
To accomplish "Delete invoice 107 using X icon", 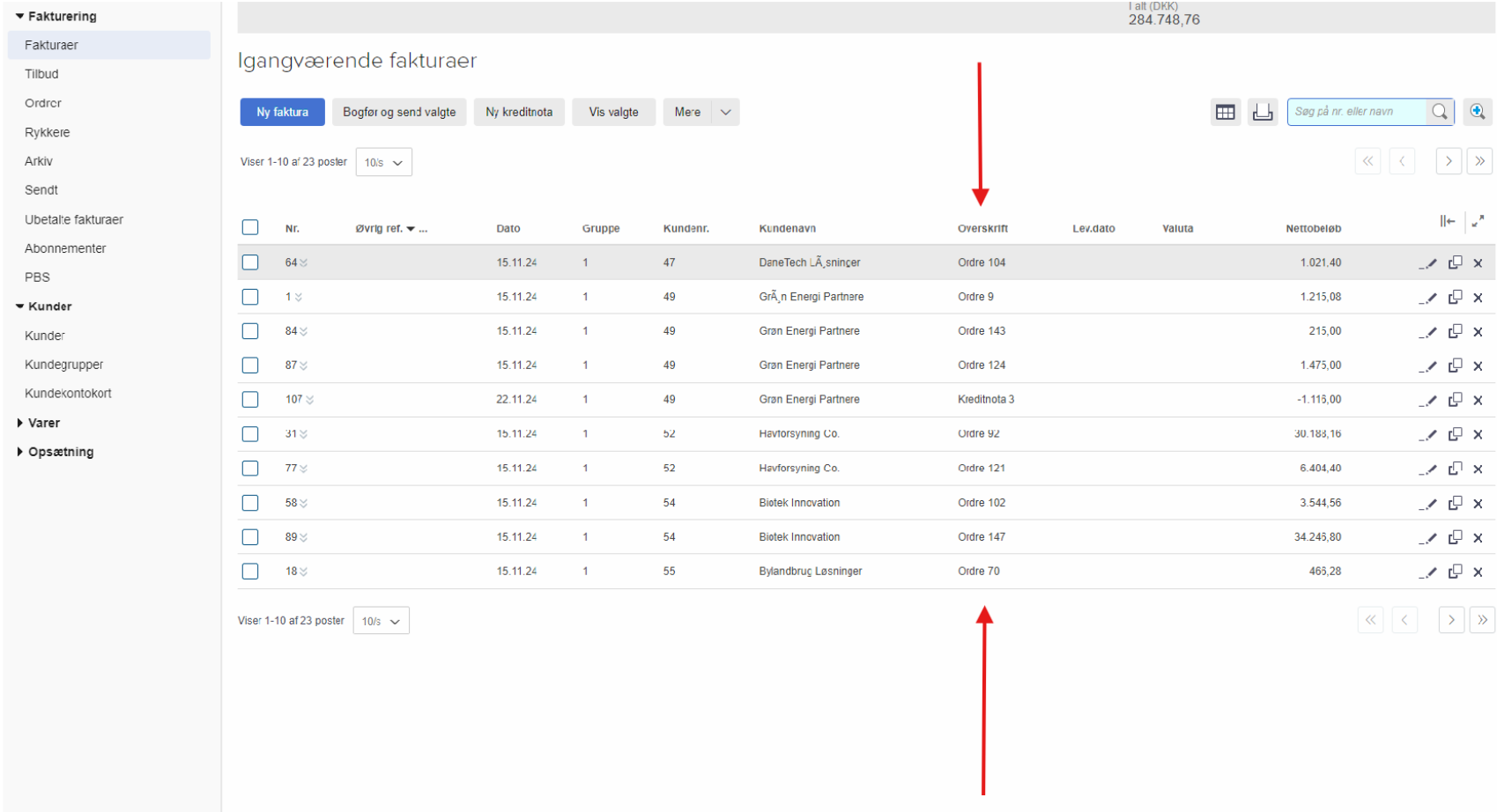I will click(x=1478, y=400).
